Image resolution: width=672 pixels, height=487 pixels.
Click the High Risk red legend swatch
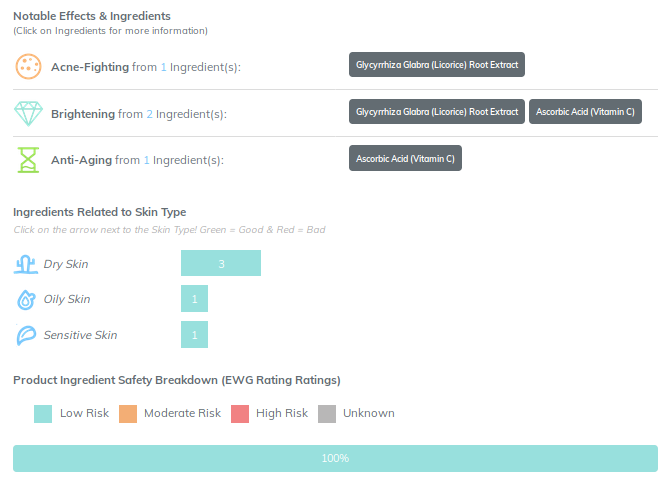click(240, 414)
